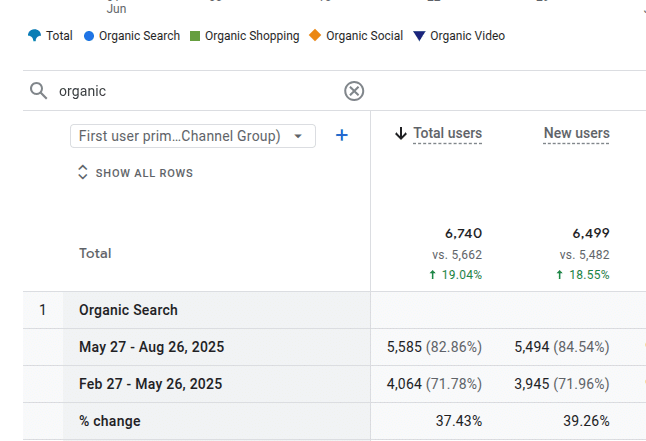Click the sort arrow beside Total users
This screenshot has height=441, width=646.
[x=400, y=134]
